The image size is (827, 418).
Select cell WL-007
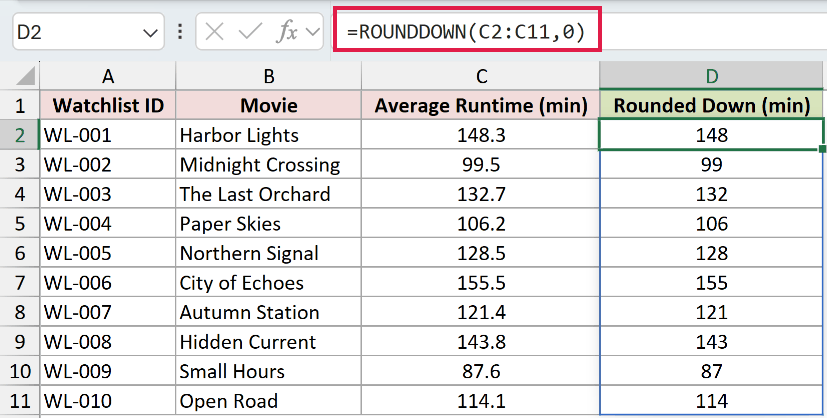coord(108,312)
